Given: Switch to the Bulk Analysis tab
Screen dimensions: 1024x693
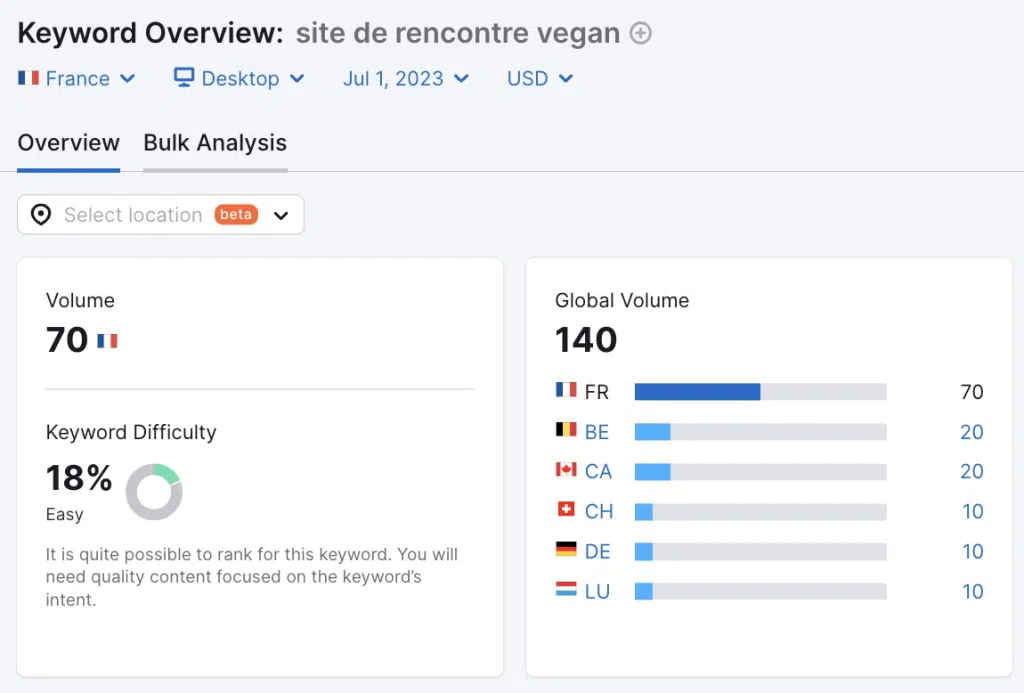Looking at the screenshot, I should click(x=215, y=142).
